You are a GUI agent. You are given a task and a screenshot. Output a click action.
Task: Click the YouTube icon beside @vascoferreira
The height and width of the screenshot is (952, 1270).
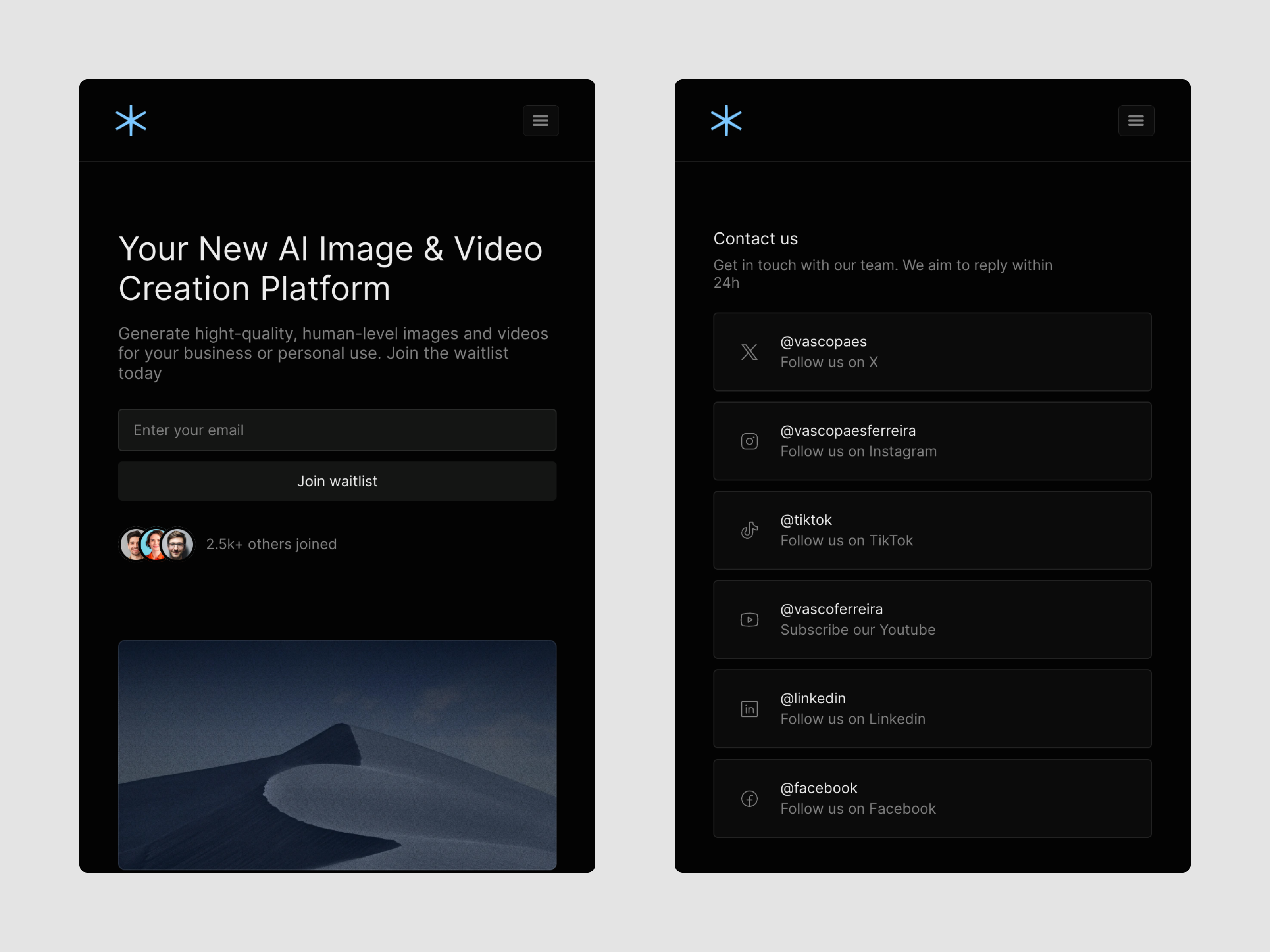tap(749, 620)
